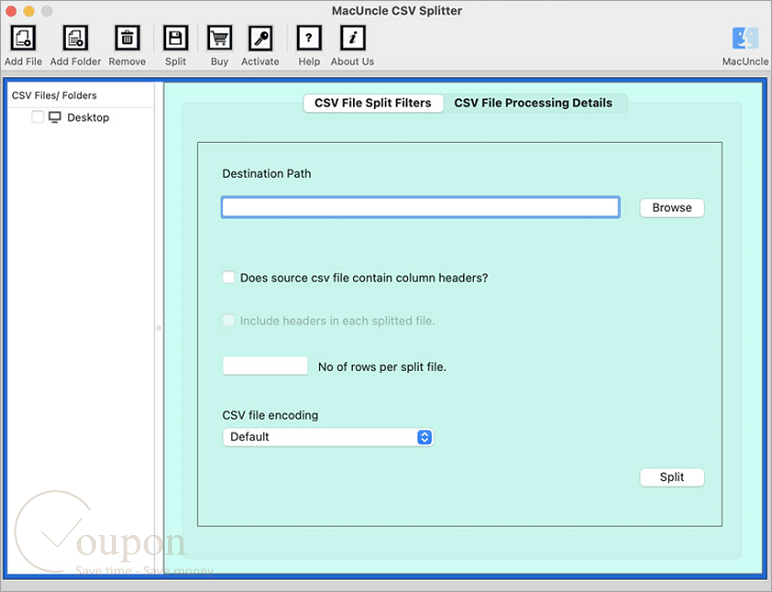Minimize the window with the yellow button
Viewport: 772px width, 592px height.
[29, 11]
